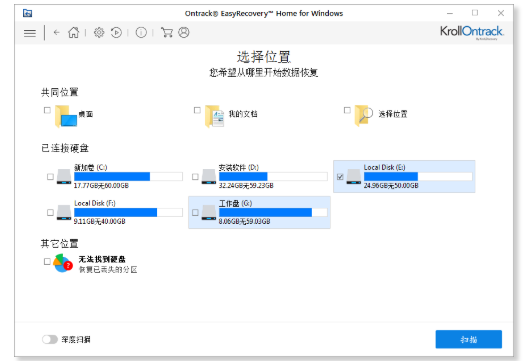Screen dimensions: 527x361
Task: Click the Local Disk (F:) label
Action: (95, 203)
